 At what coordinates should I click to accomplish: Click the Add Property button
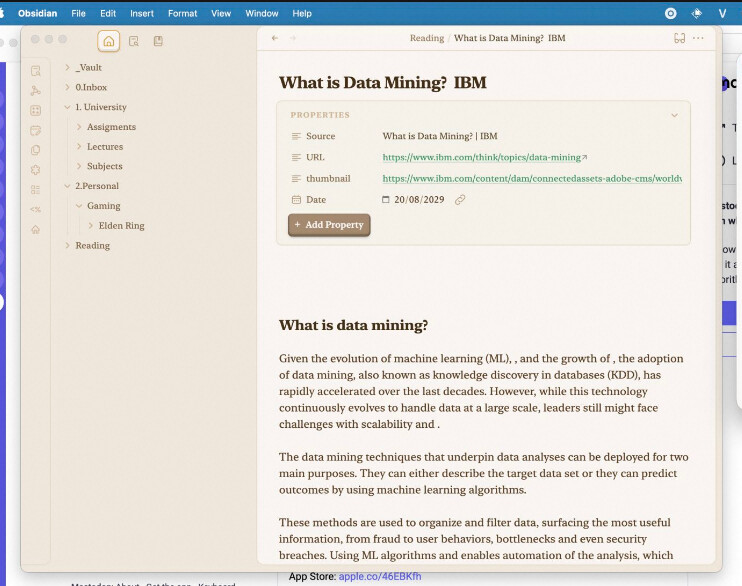tap(329, 225)
